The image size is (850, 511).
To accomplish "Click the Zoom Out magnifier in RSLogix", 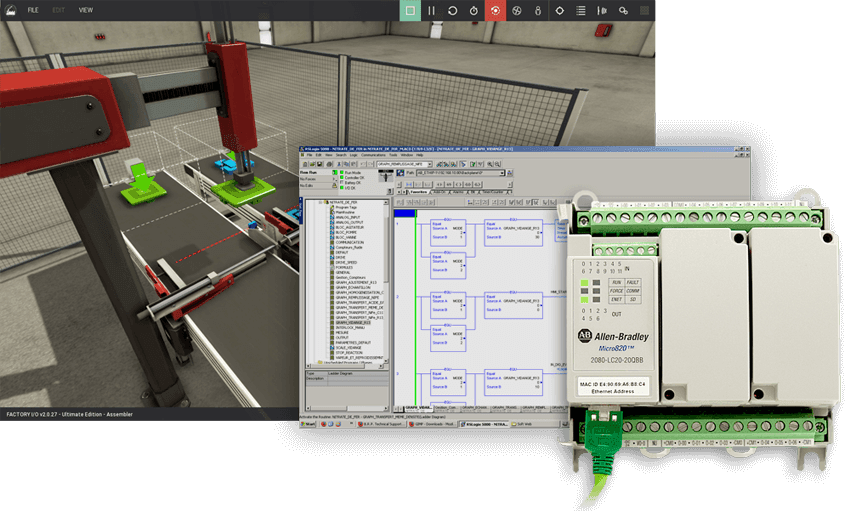I will (x=498, y=164).
